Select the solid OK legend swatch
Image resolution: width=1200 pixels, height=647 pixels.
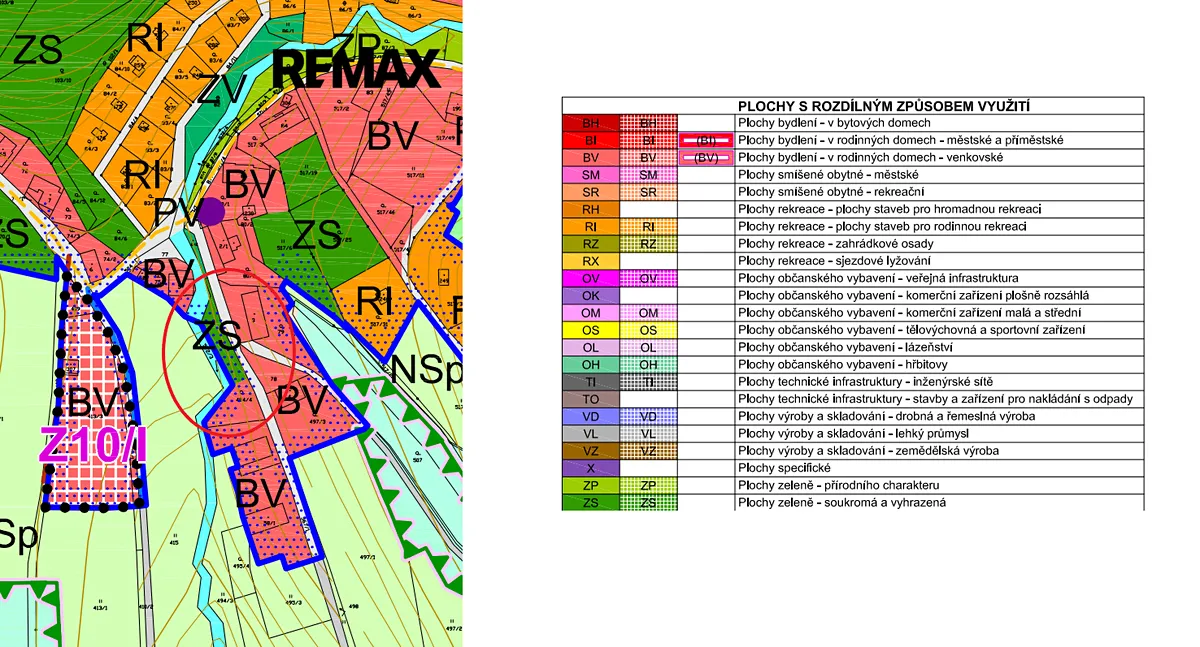coord(591,296)
